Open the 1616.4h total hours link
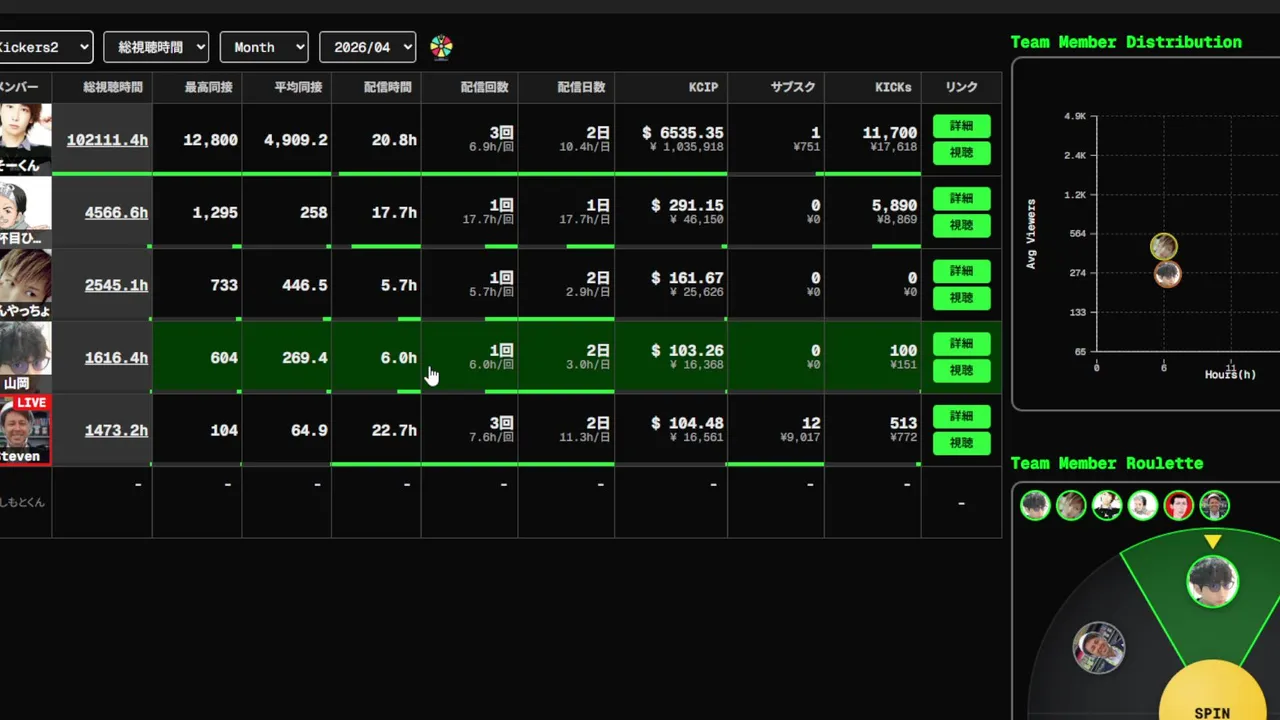 [x=116, y=358]
